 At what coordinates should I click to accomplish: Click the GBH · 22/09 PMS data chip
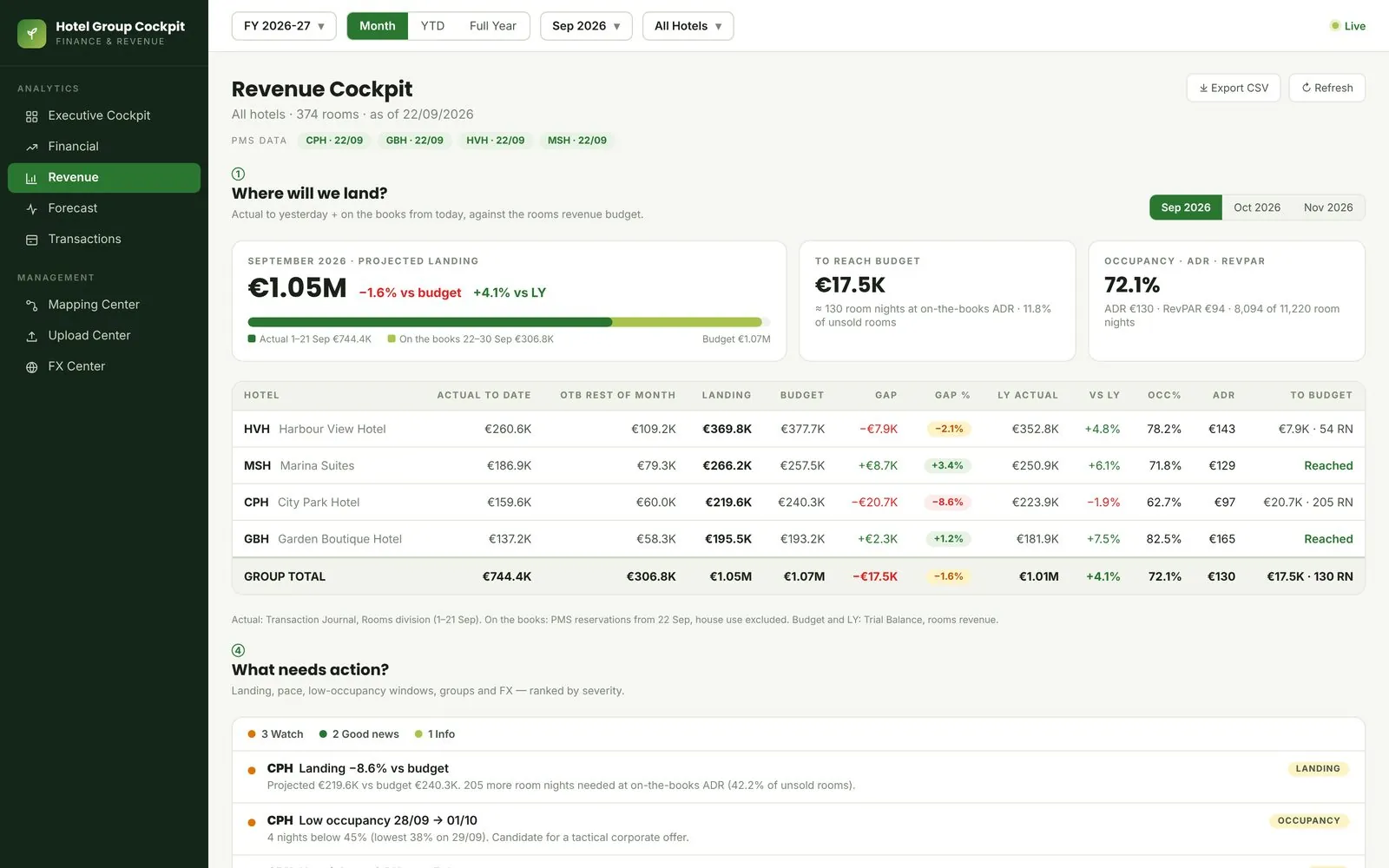point(415,141)
